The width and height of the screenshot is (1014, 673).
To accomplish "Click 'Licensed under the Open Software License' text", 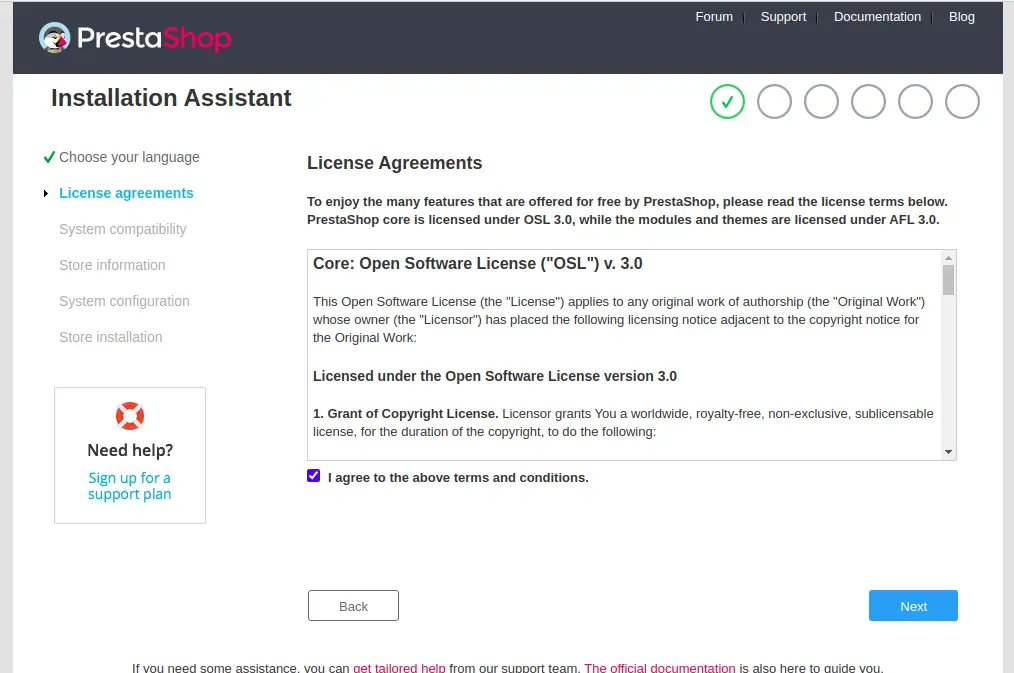I will [x=495, y=376].
